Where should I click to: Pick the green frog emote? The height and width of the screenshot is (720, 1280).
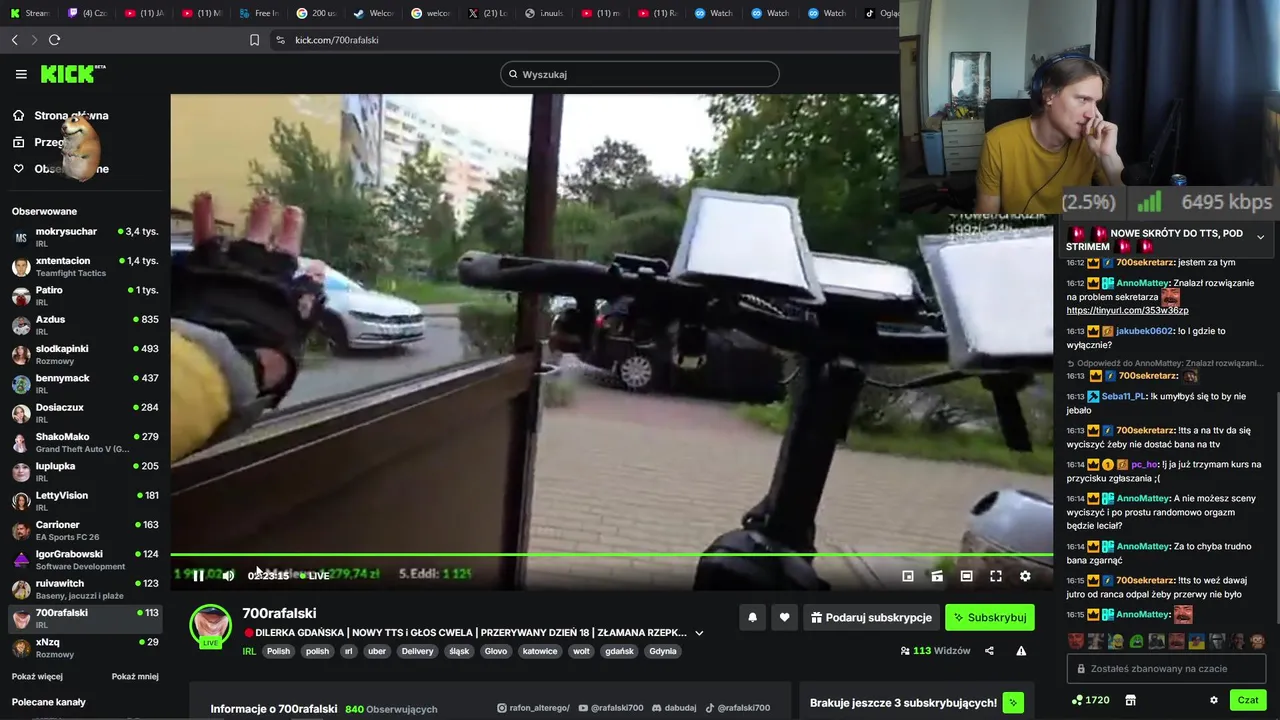pos(1136,642)
